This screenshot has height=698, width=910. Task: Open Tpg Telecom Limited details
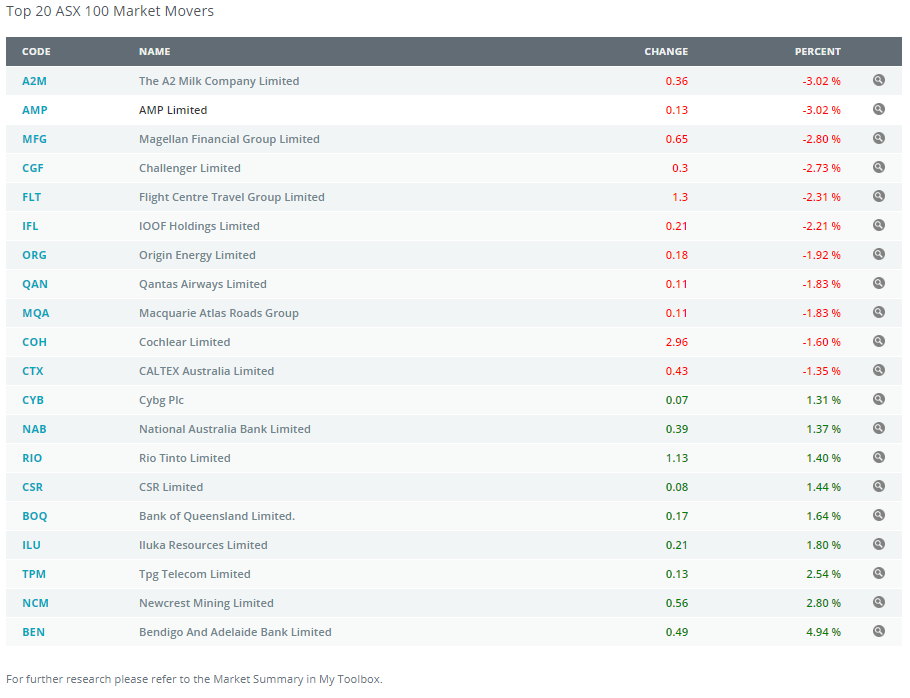pos(193,574)
